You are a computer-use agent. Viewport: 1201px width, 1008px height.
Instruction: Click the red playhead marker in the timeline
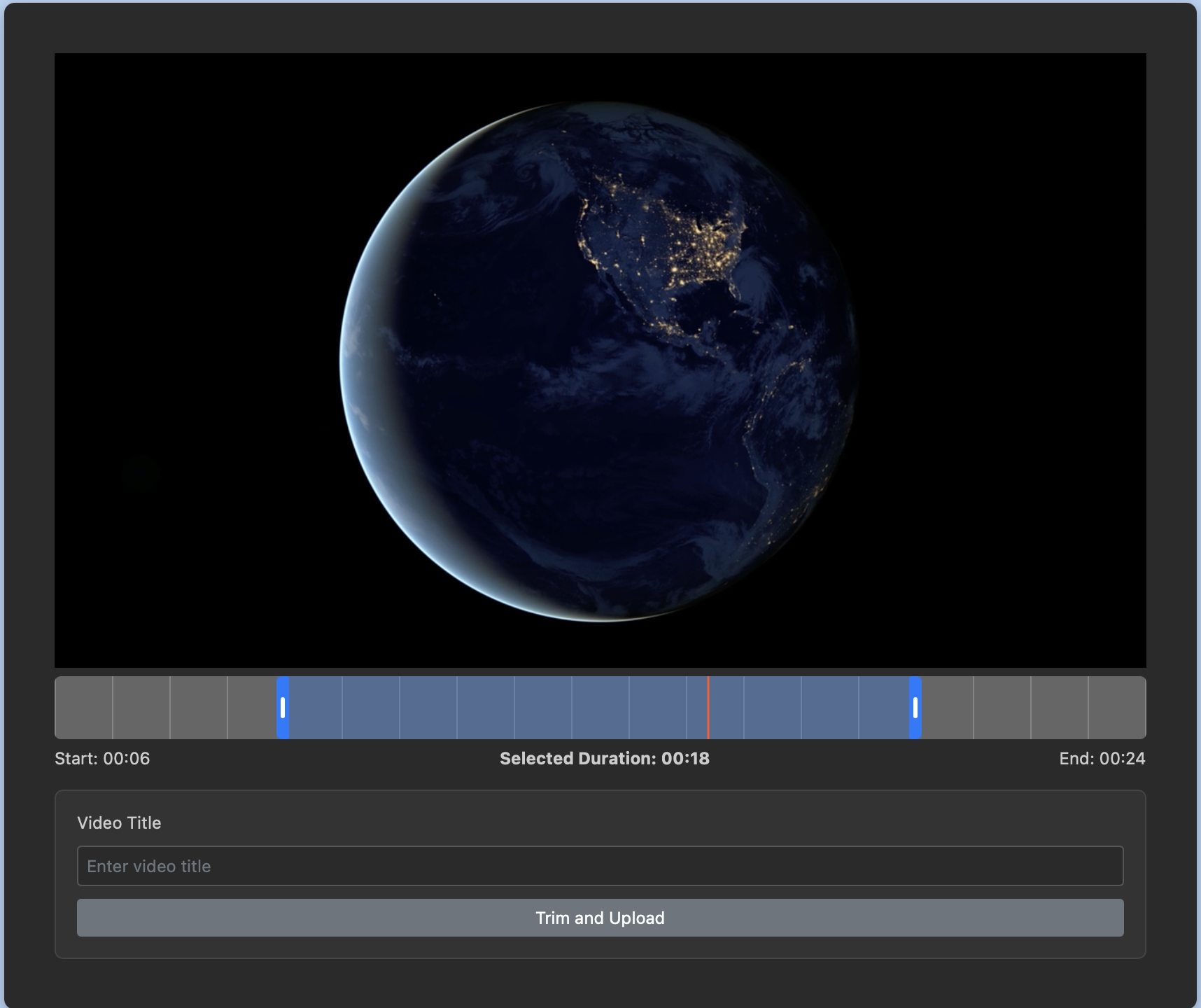pos(708,708)
